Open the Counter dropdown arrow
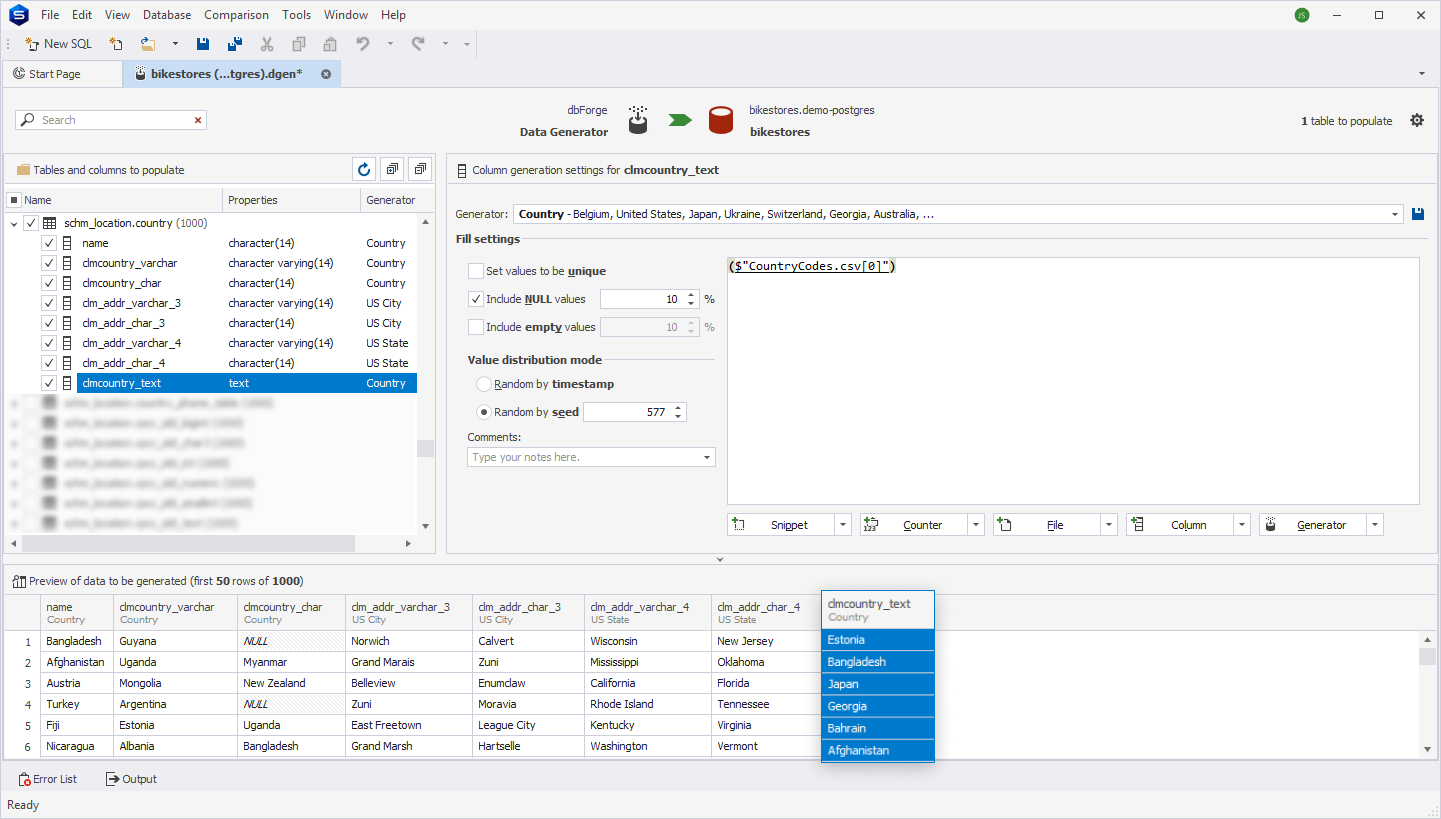Image resolution: width=1441 pixels, height=819 pixels. tap(976, 525)
